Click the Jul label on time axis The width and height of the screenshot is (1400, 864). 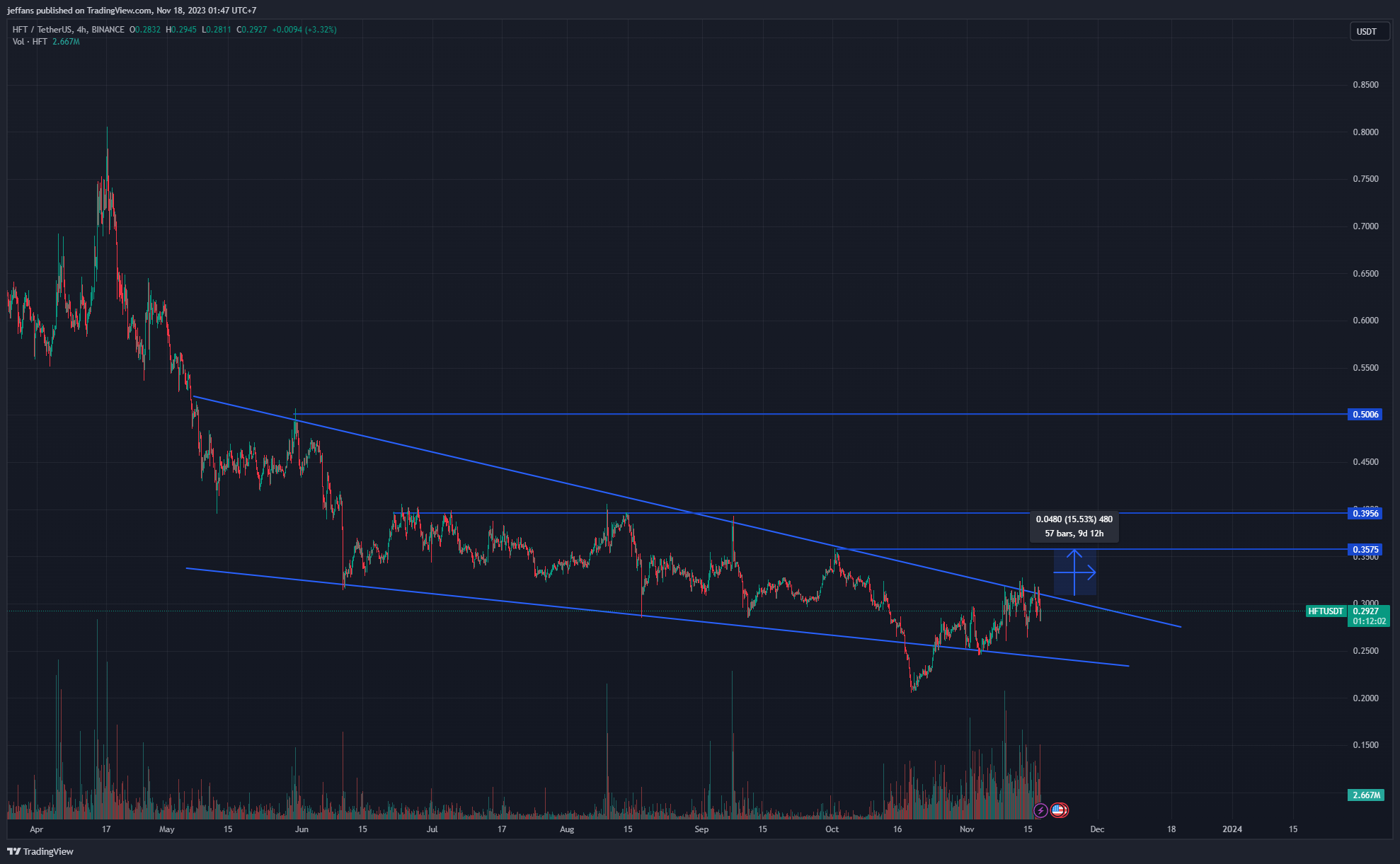pyautogui.click(x=432, y=829)
